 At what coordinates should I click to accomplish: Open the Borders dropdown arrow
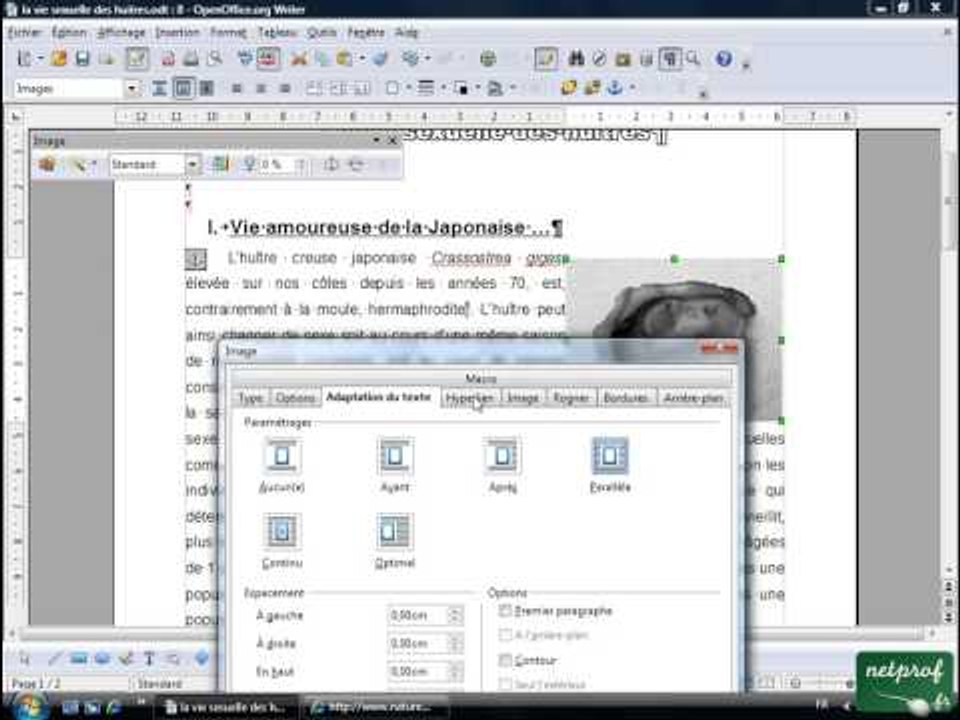click(408, 88)
